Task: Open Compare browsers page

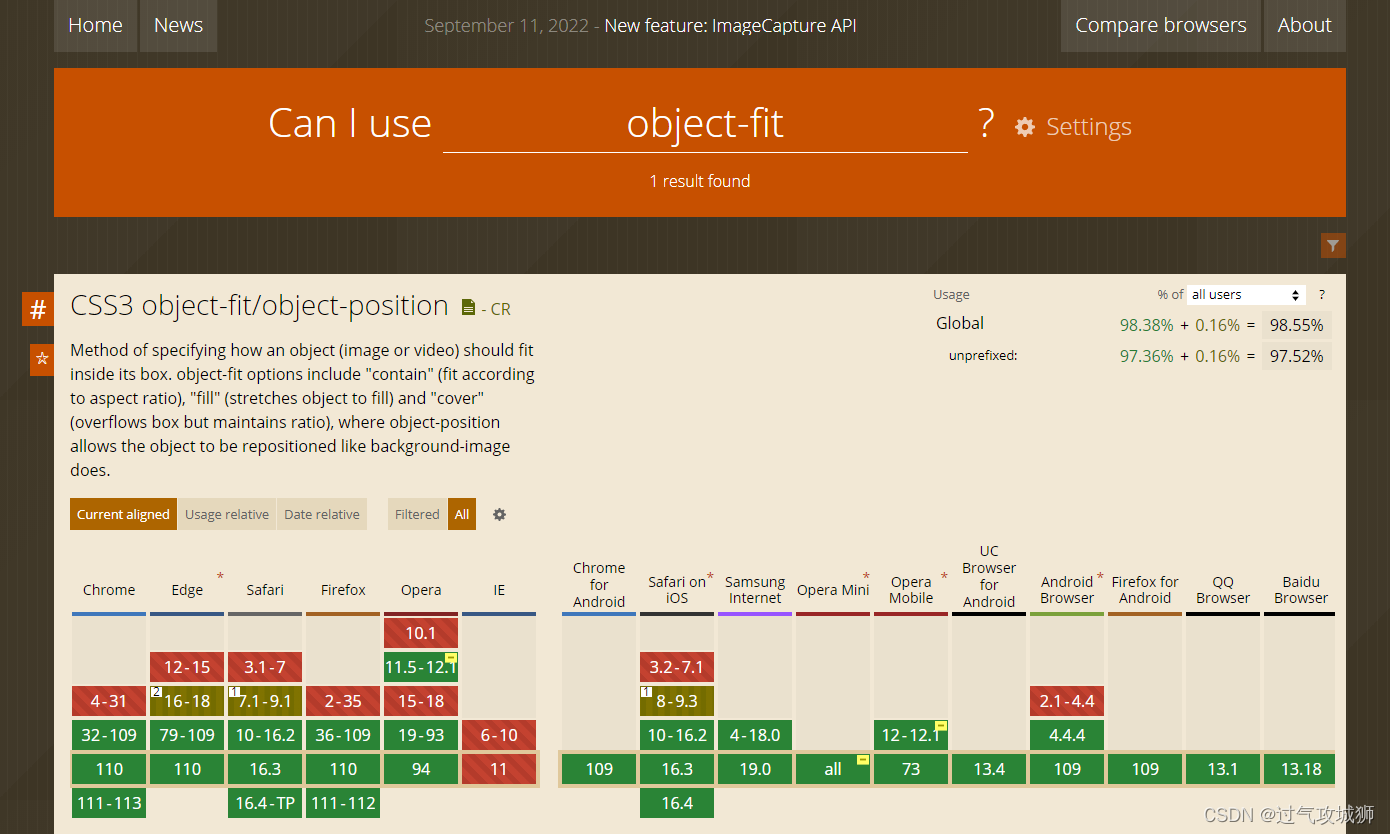Action: coord(1161,26)
